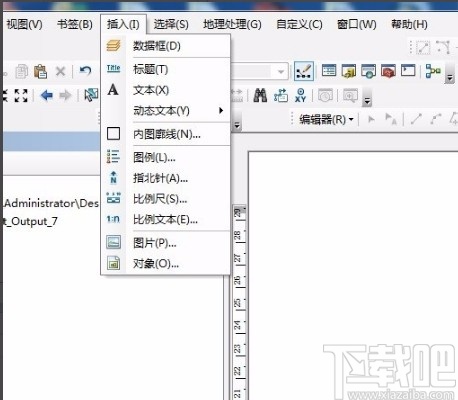Click the Find Route icon
Screen dimensions: 458x400
click(x=281, y=95)
